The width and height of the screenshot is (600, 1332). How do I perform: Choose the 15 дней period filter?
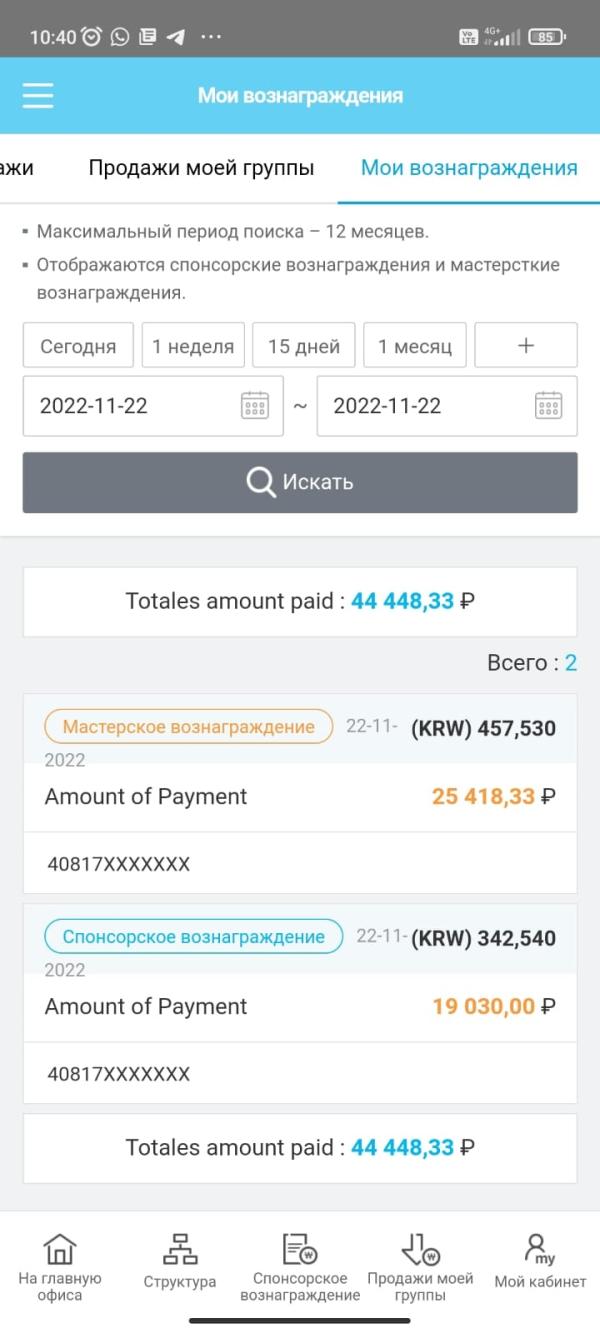pyautogui.click(x=304, y=346)
